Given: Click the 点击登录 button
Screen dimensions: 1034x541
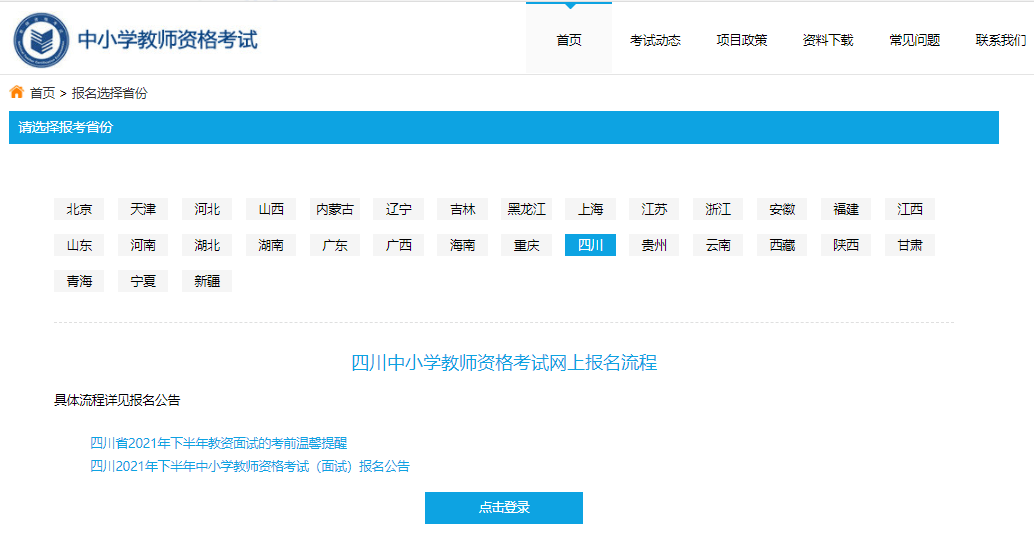Looking at the screenshot, I should click(504, 508).
